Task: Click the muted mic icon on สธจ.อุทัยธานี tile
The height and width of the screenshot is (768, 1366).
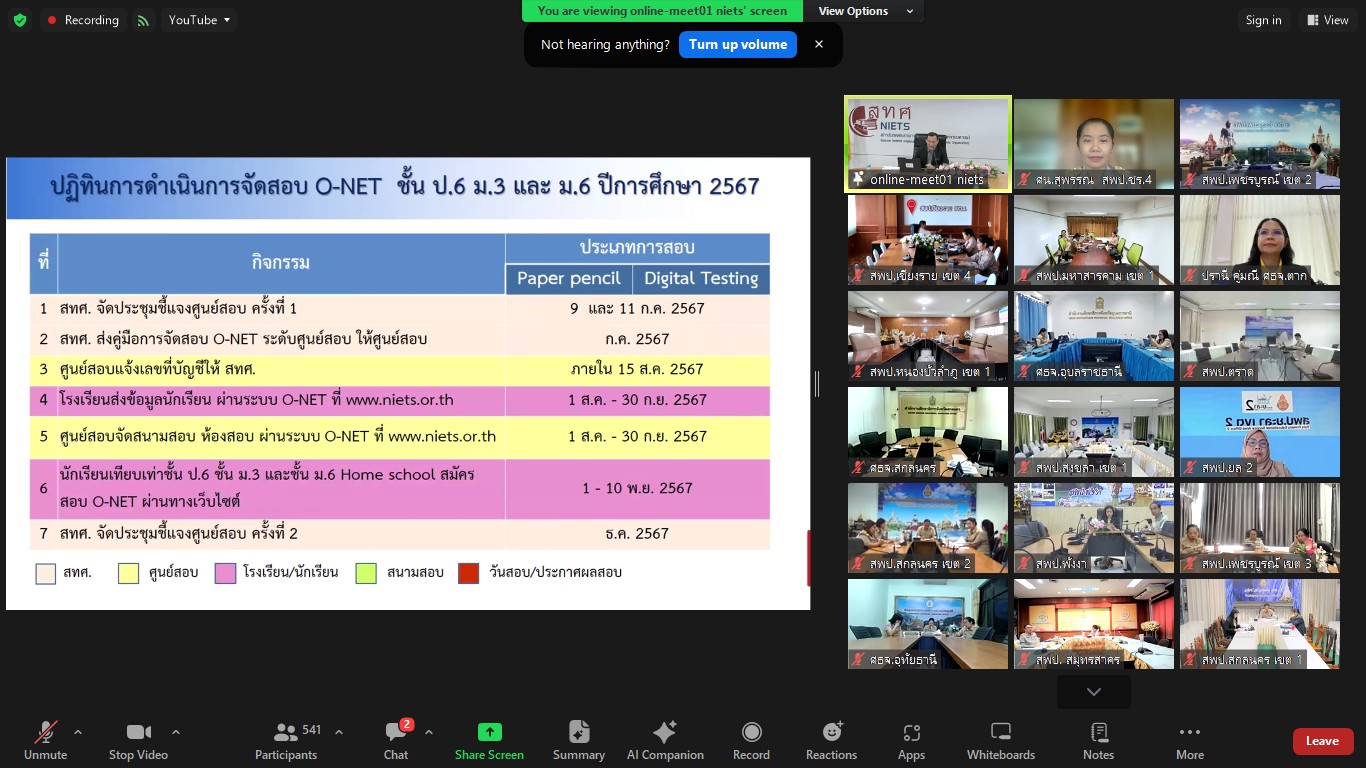Action: [859, 660]
